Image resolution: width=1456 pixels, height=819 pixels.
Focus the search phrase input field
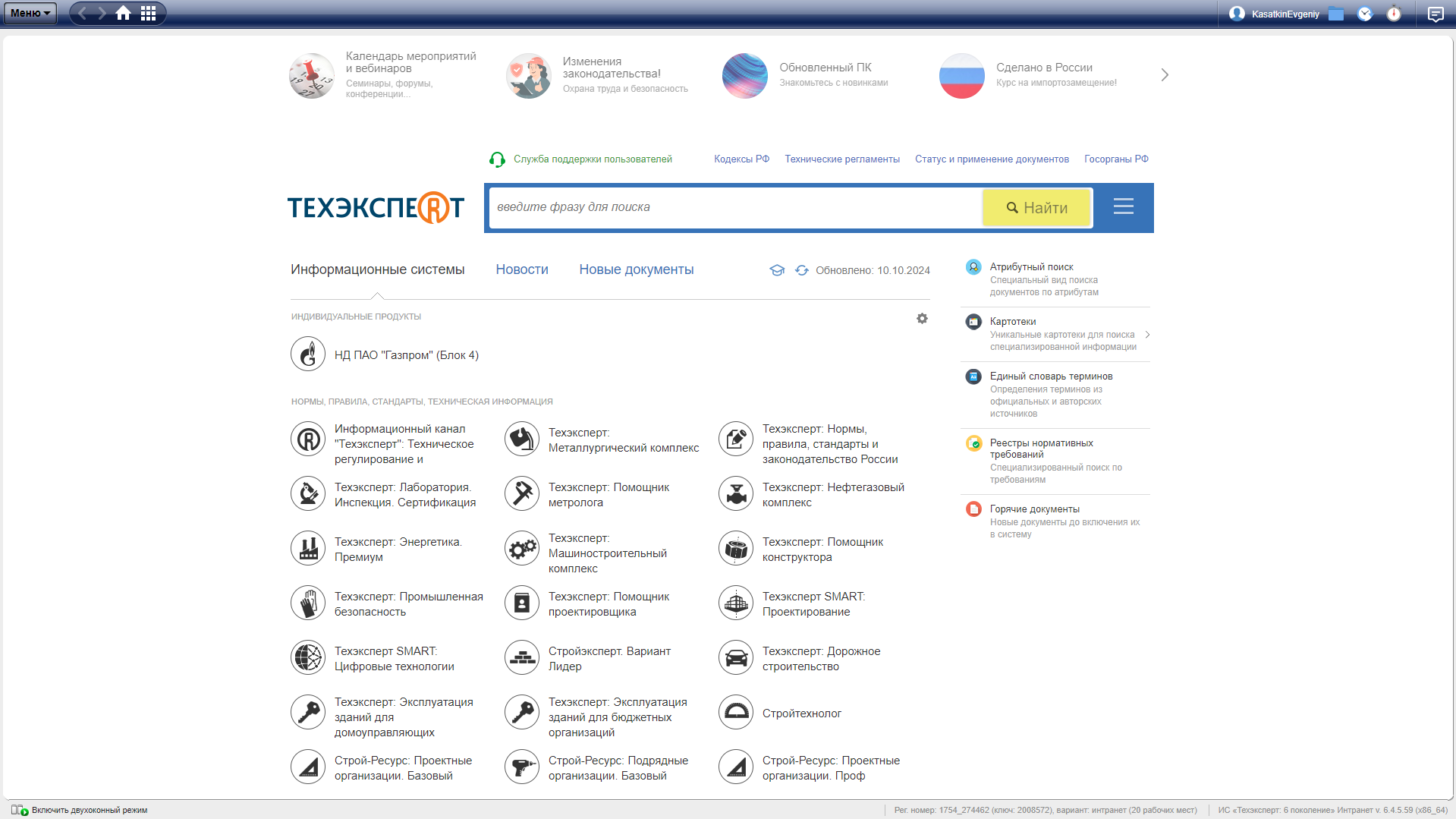[x=735, y=207]
